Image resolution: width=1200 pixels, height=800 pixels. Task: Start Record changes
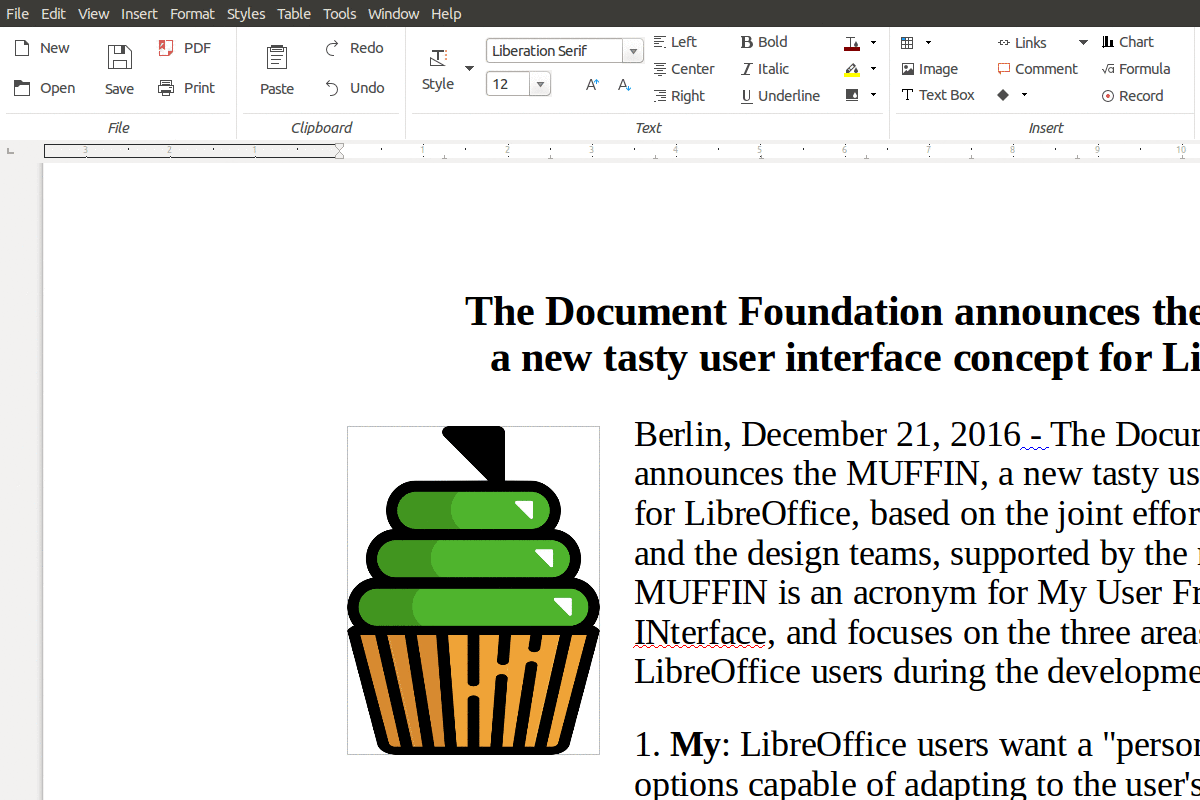coord(1132,96)
